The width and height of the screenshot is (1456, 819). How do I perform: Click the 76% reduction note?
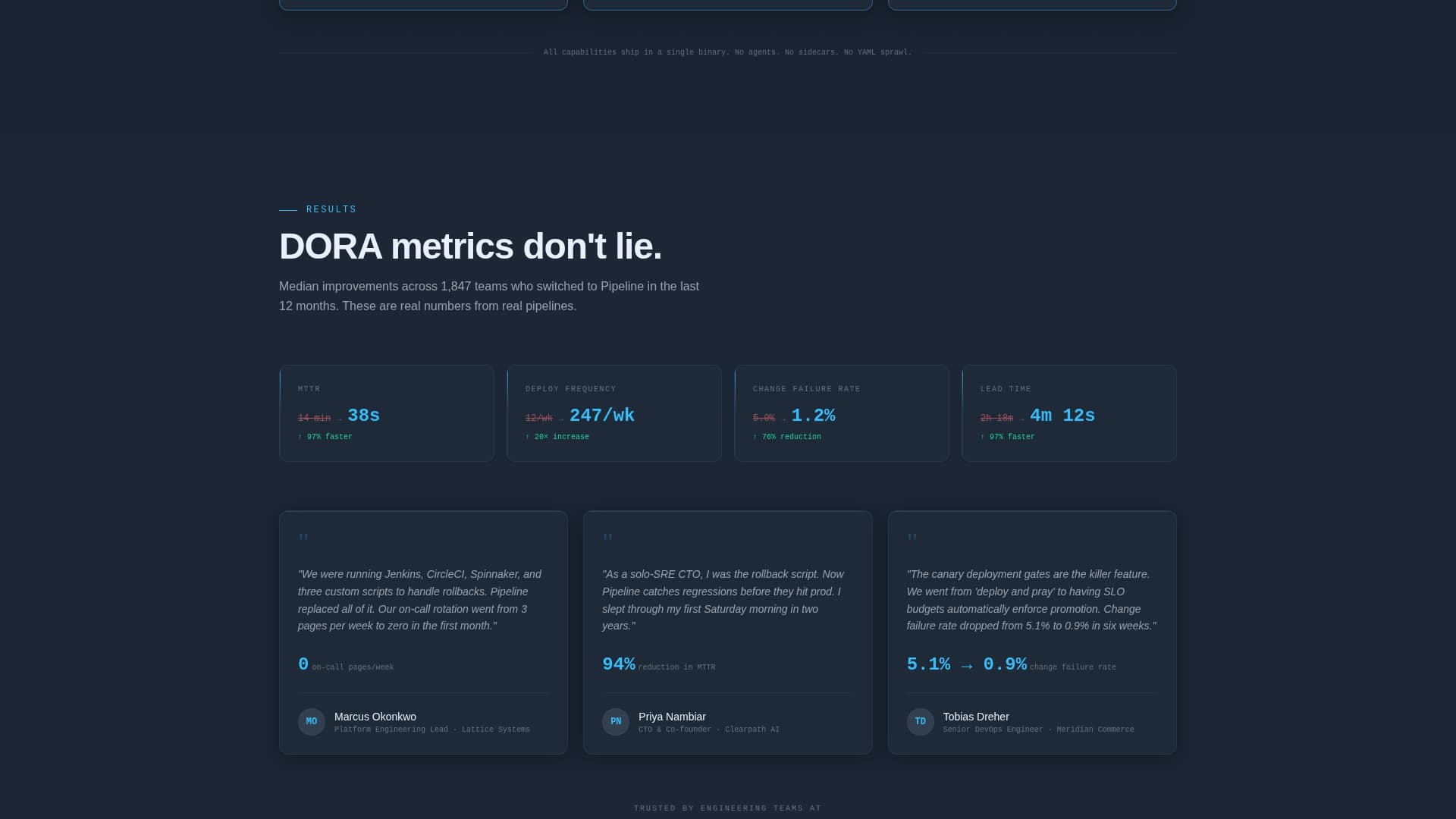click(786, 437)
